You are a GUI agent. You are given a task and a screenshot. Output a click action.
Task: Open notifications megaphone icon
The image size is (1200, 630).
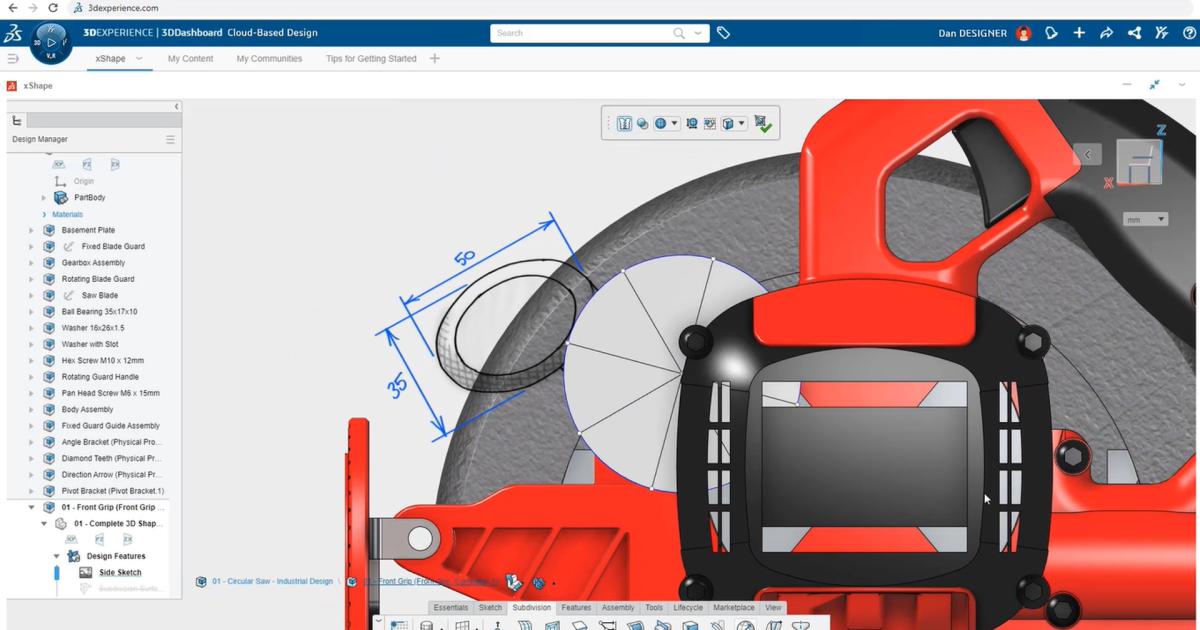click(1051, 33)
